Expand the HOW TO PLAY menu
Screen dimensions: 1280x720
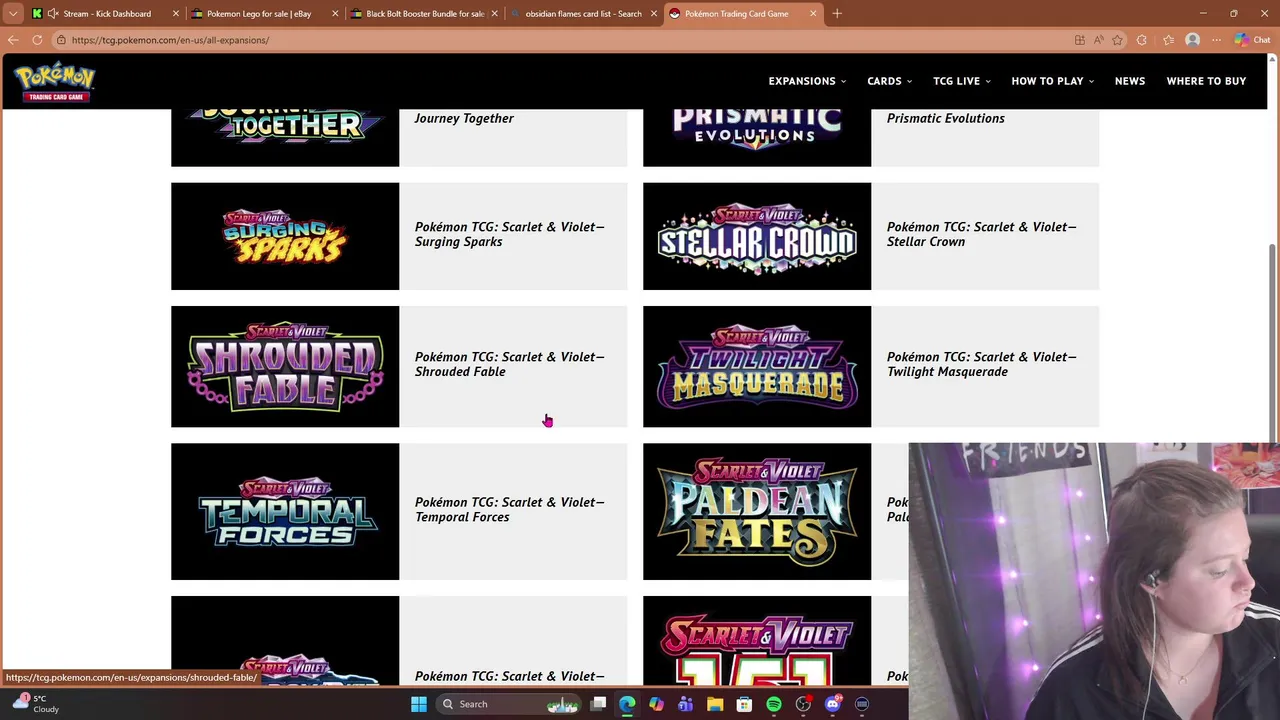click(x=1053, y=81)
